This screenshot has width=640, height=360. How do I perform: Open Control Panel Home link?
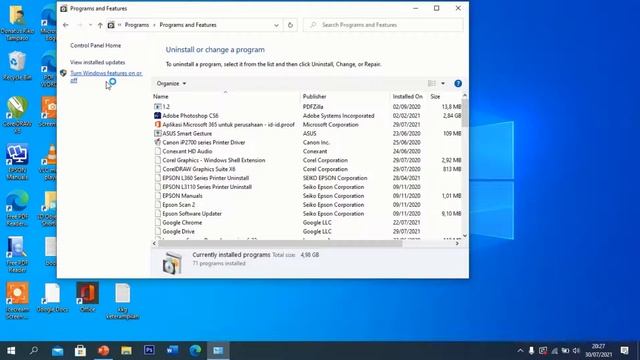[96, 45]
